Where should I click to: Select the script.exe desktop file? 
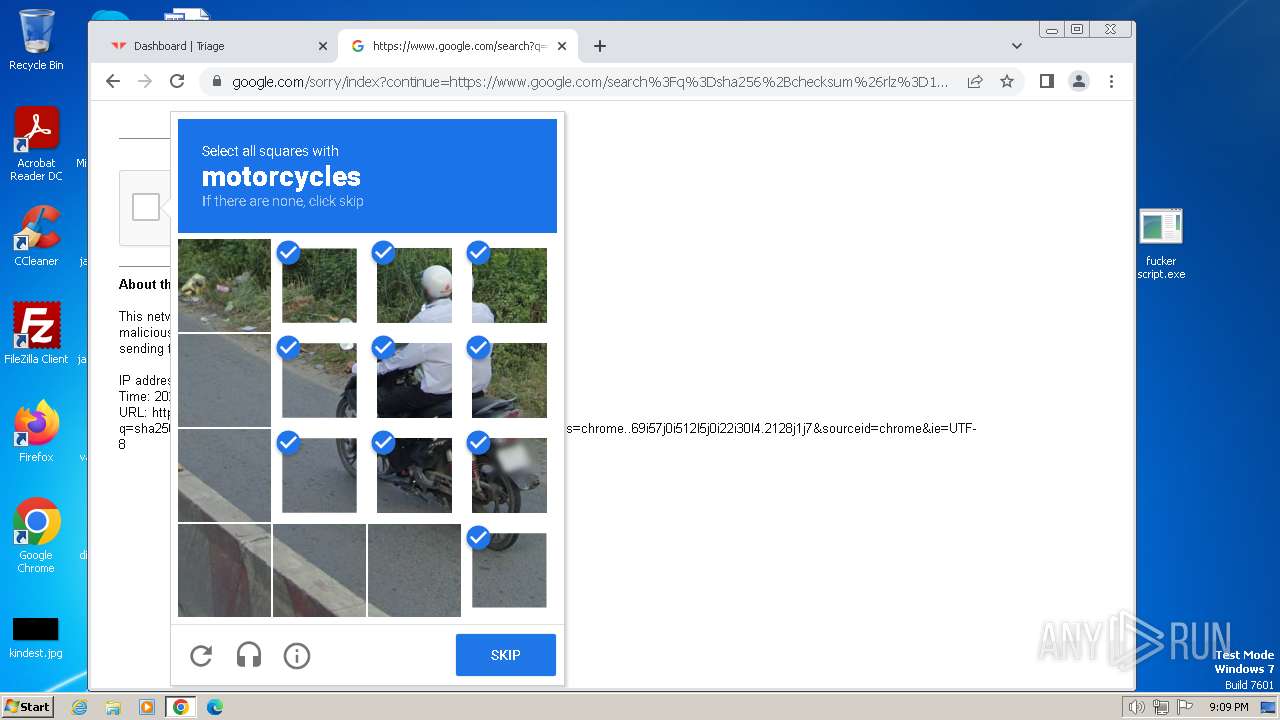pyautogui.click(x=1161, y=245)
